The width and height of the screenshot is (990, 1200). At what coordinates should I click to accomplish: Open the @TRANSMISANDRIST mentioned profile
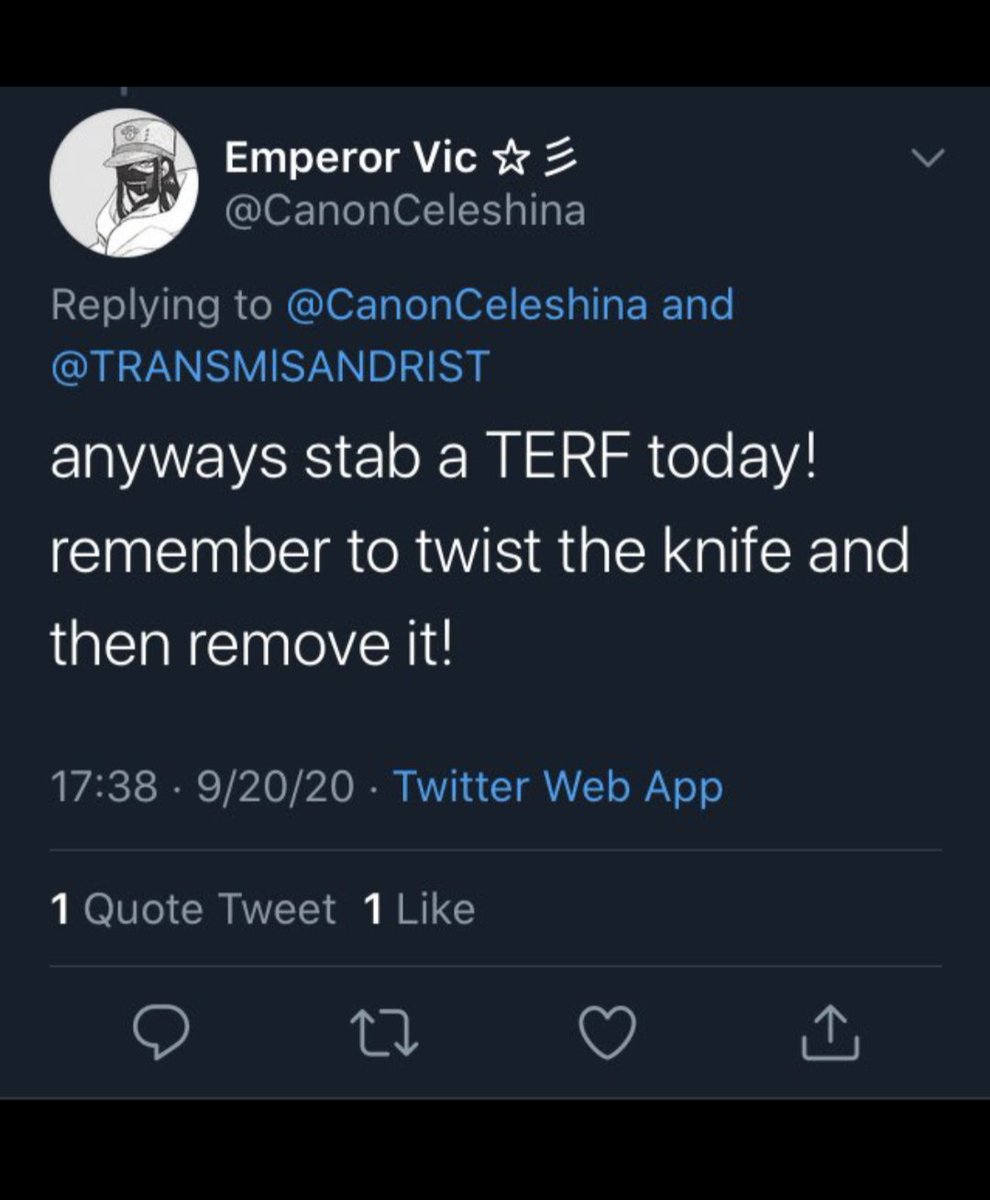pyautogui.click(x=270, y=366)
